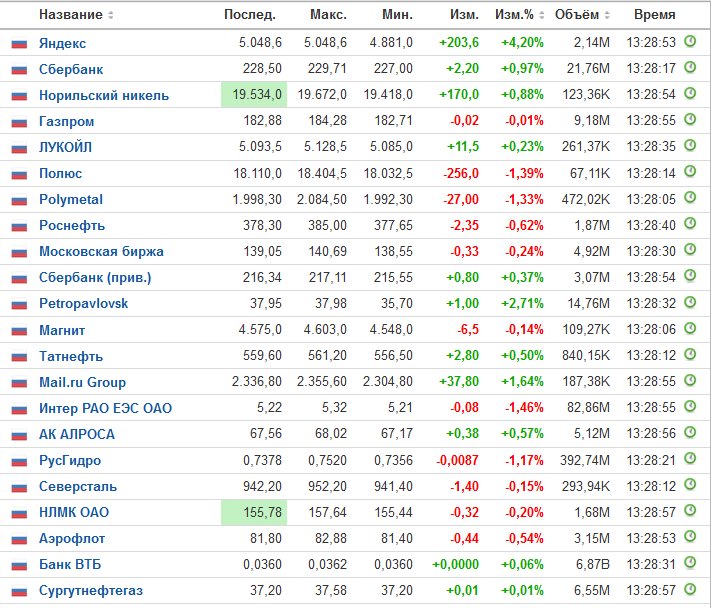The height and width of the screenshot is (608, 711).
Task: Click the -0,0087 change value
Action: [457, 461]
